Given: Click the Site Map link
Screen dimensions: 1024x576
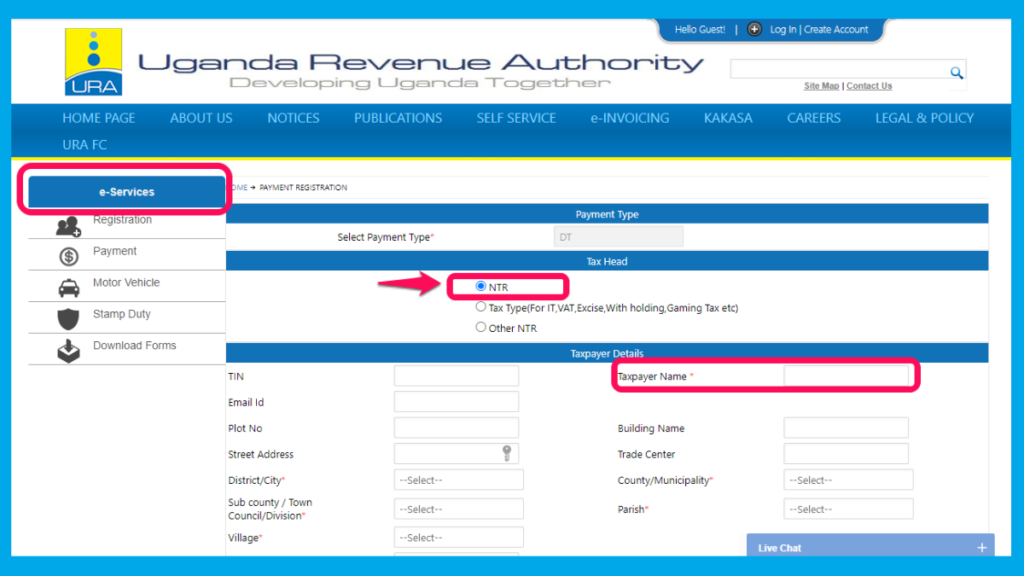Looking at the screenshot, I should (x=821, y=86).
